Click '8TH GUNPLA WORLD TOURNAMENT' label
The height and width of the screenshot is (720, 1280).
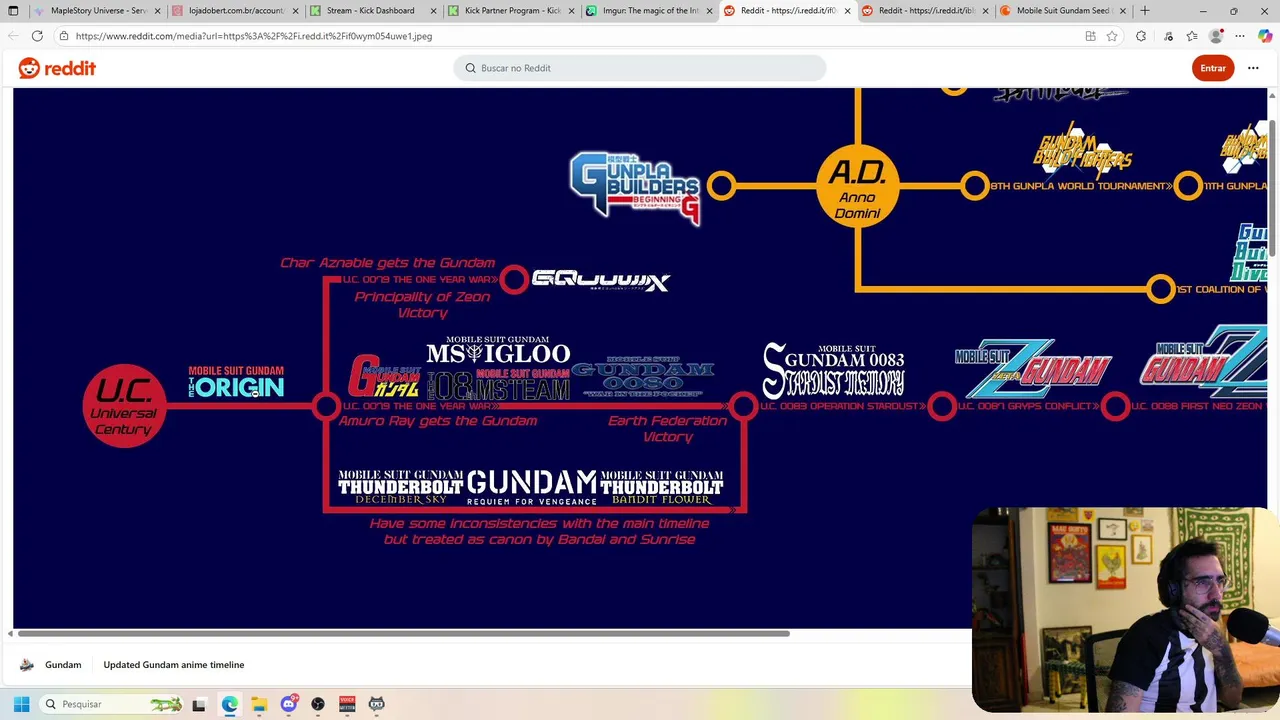[x=1080, y=186]
